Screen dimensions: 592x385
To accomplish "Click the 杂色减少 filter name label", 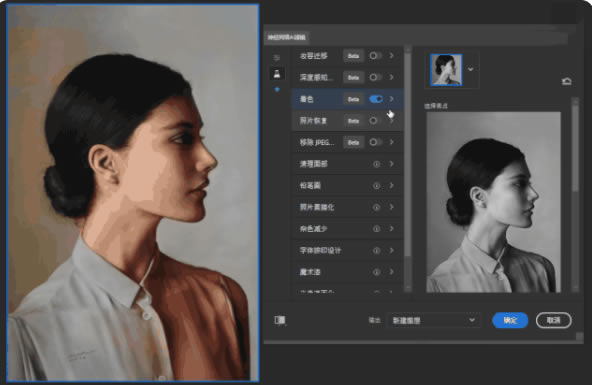I will point(313,229).
